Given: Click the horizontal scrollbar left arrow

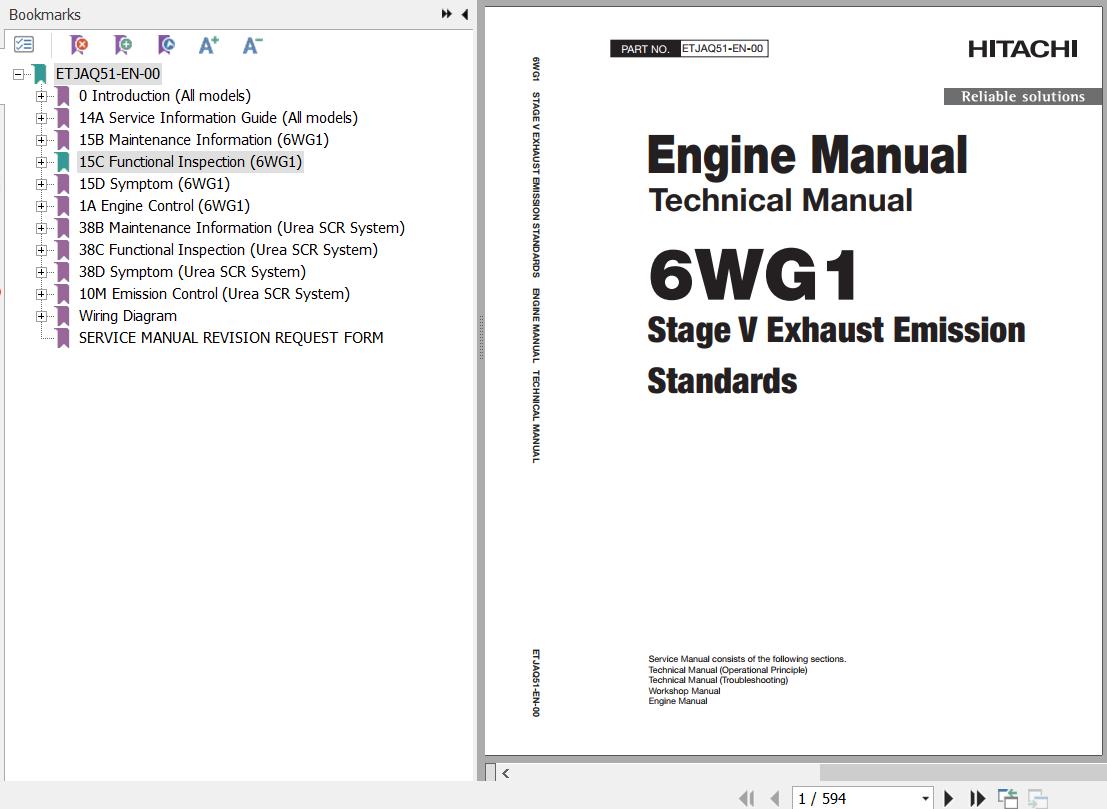Looking at the screenshot, I should click(505, 773).
